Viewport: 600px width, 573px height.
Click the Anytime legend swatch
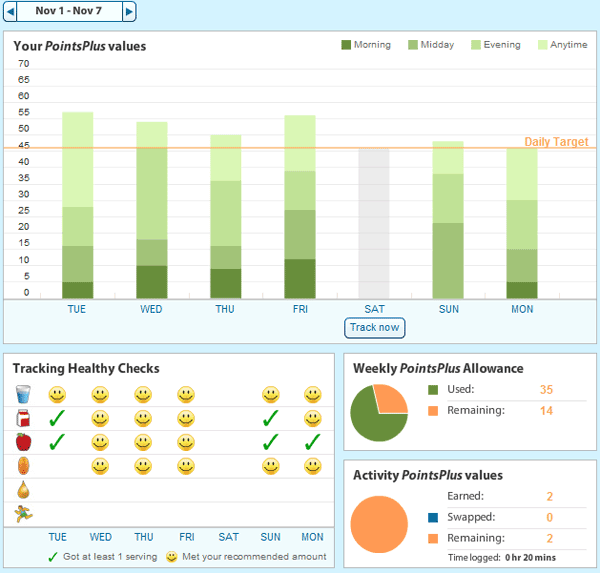tap(543, 45)
